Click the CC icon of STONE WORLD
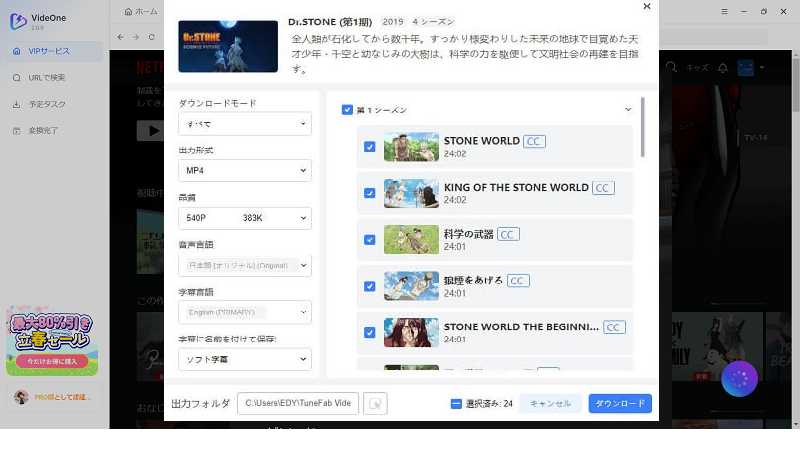This screenshot has height=452, width=800. click(534, 141)
